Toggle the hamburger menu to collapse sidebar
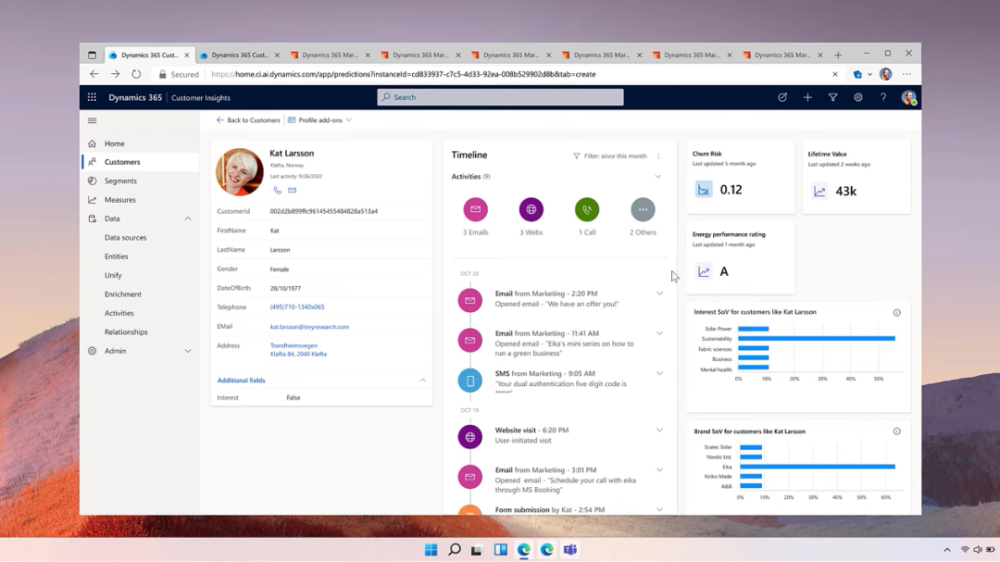This screenshot has width=1000, height=562. pos(92,120)
